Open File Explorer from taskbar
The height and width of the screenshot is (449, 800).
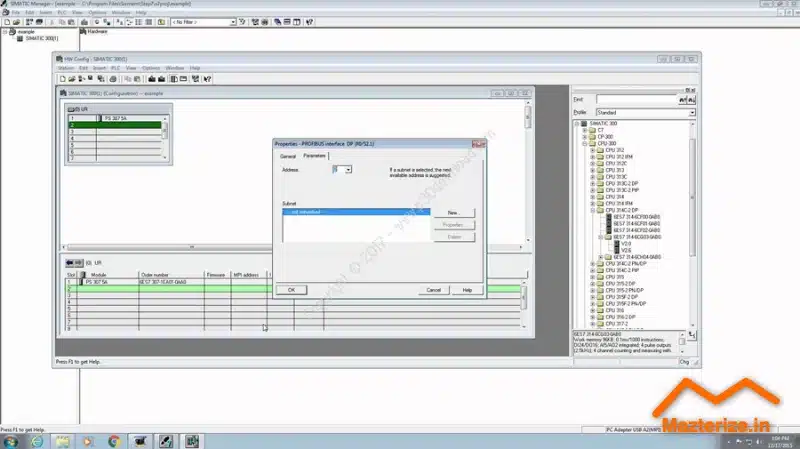point(63,441)
